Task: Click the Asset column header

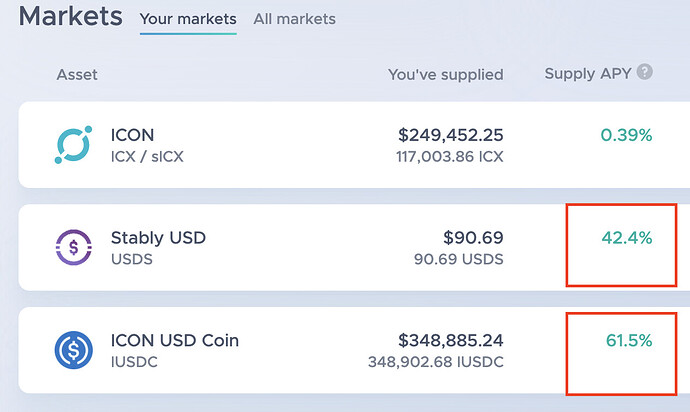Action: [x=77, y=74]
